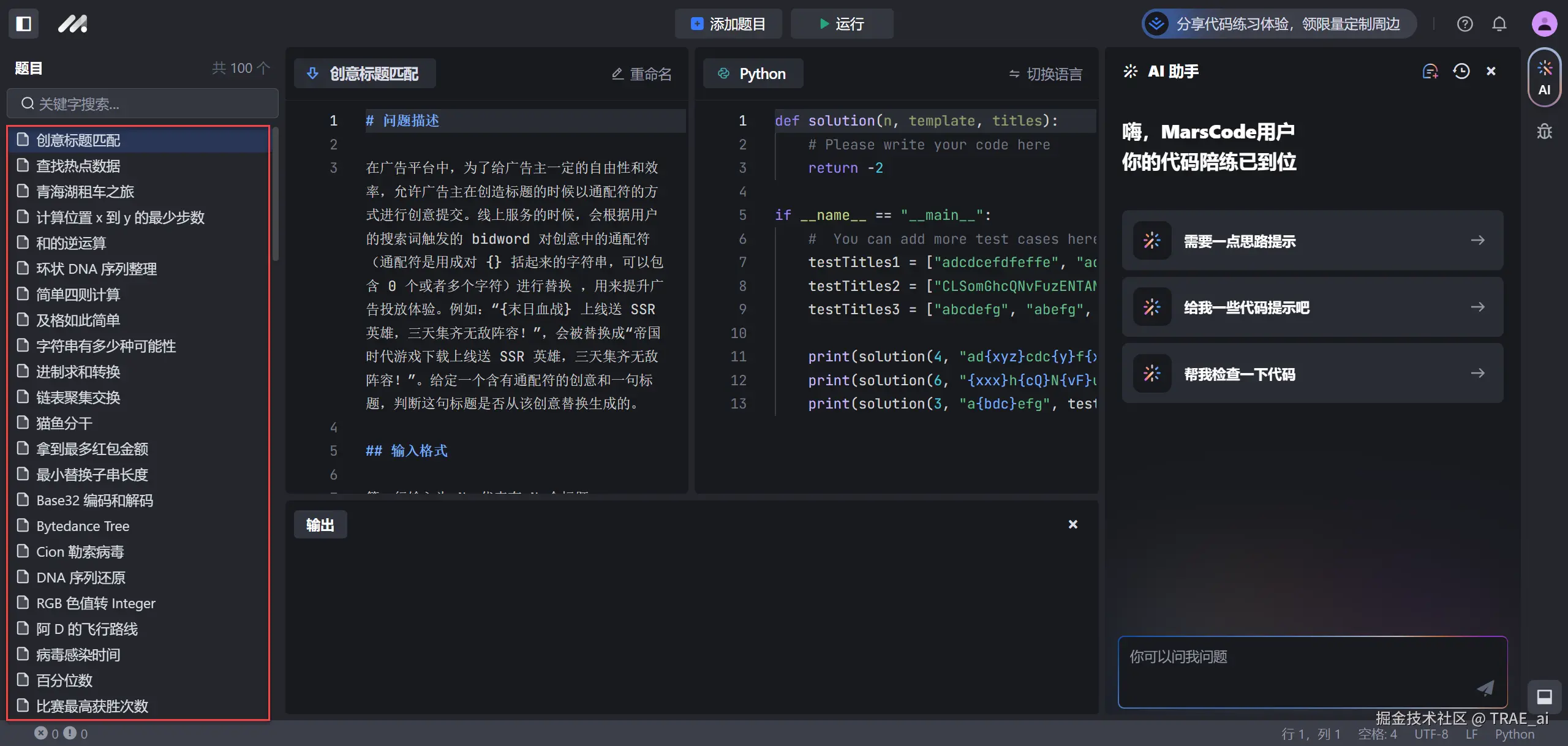Screen dimensions: 1568x746
Task: Open notifications bell icon
Action: [1499, 24]
